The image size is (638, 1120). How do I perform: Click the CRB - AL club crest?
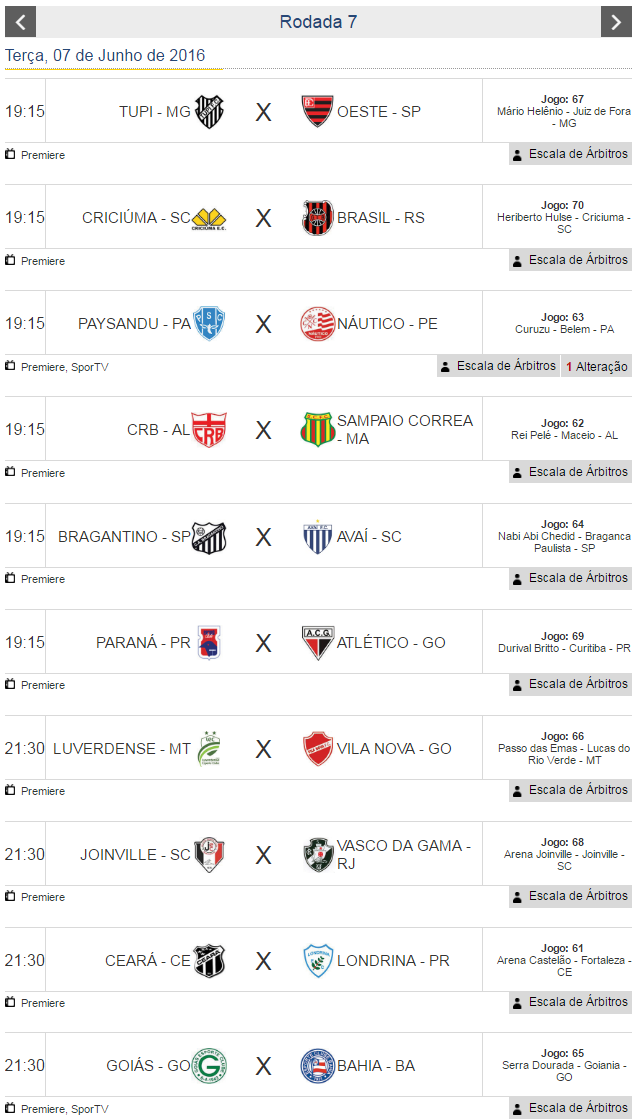[209, 430]
